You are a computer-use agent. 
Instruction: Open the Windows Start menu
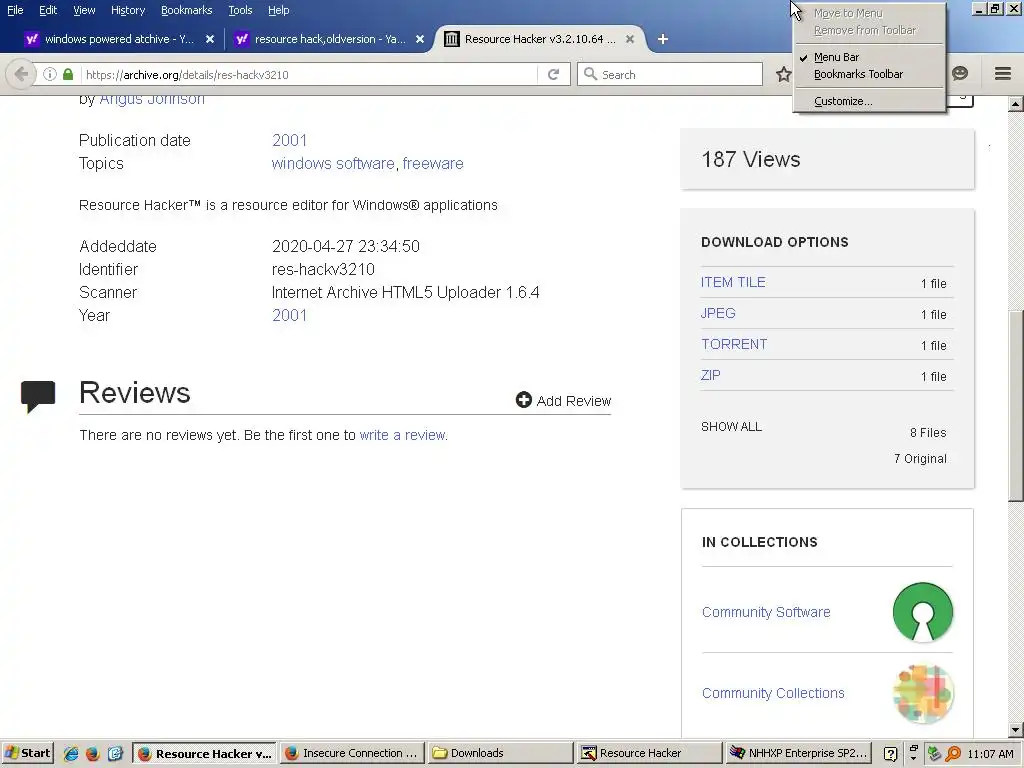tap(27, 753)
